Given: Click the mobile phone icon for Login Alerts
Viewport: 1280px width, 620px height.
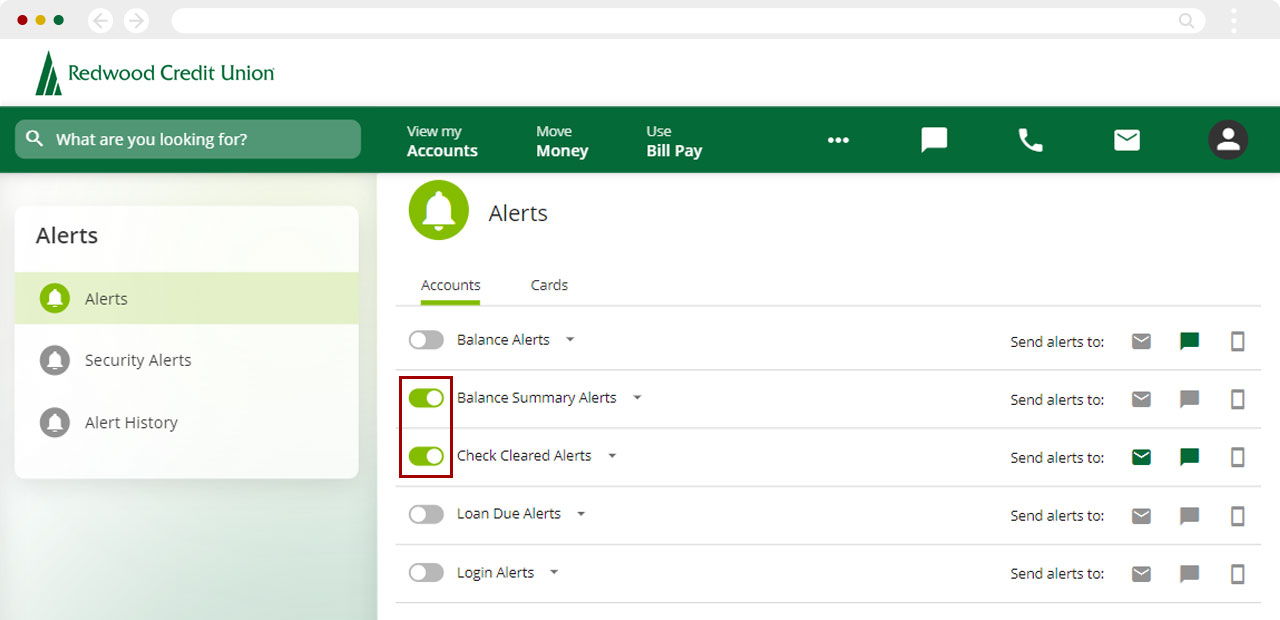Looking at the screenshot, I should point(1237,574).
